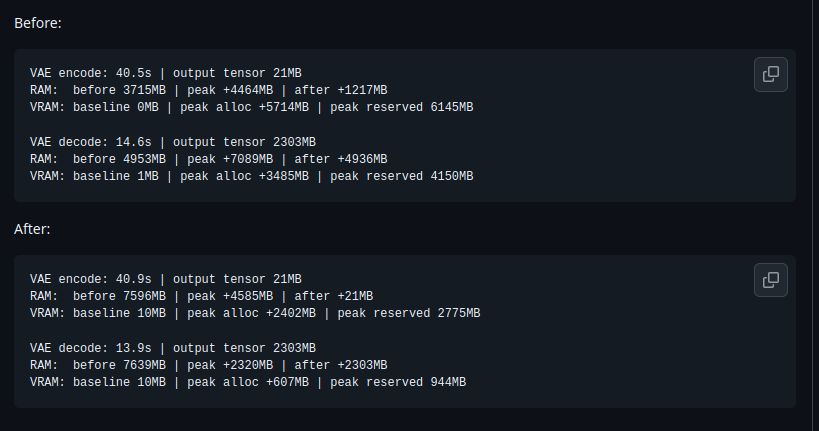Copy the After benchmark code block
The image size is (819, 431).
pos(770,280)
